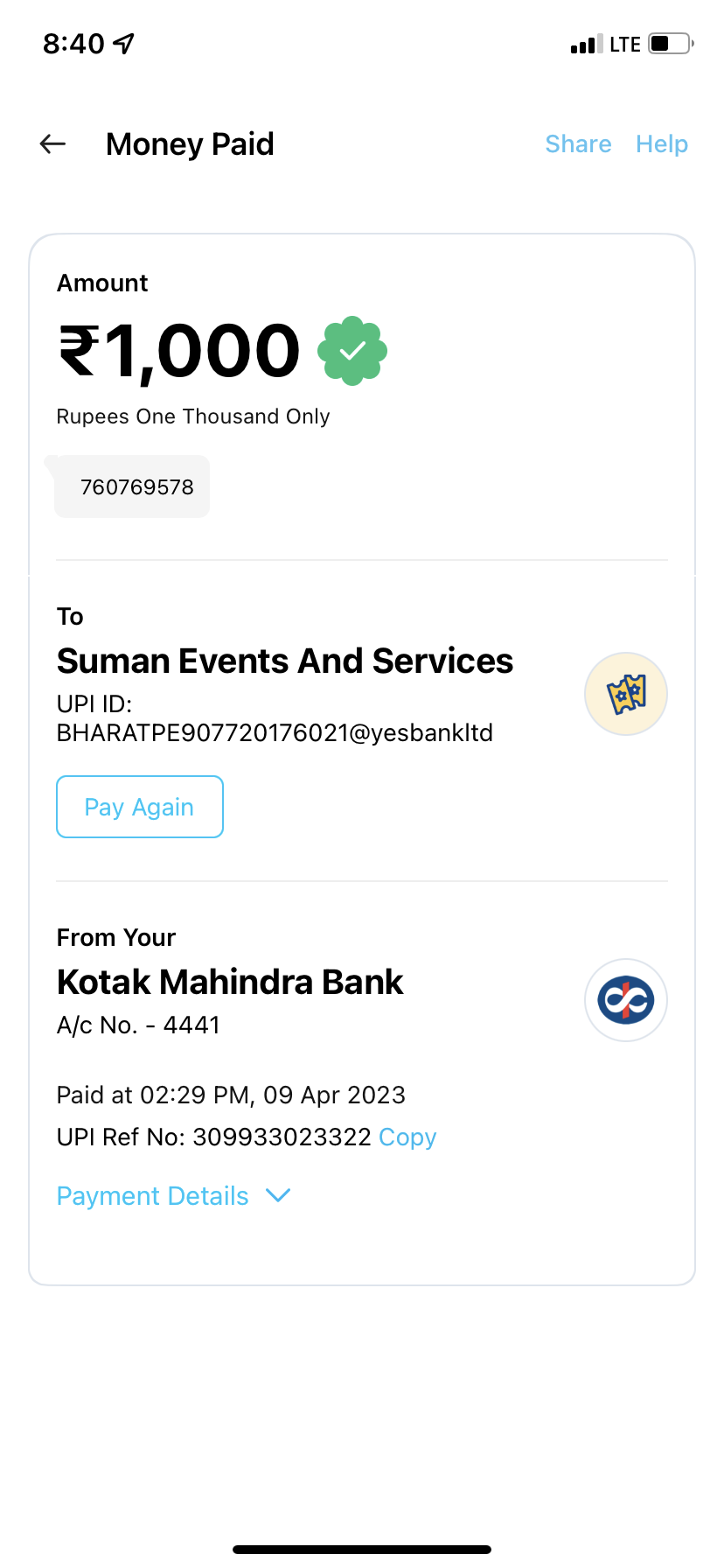
Task: Tap the green payment success badge
Action: click(x=352, y=351)
